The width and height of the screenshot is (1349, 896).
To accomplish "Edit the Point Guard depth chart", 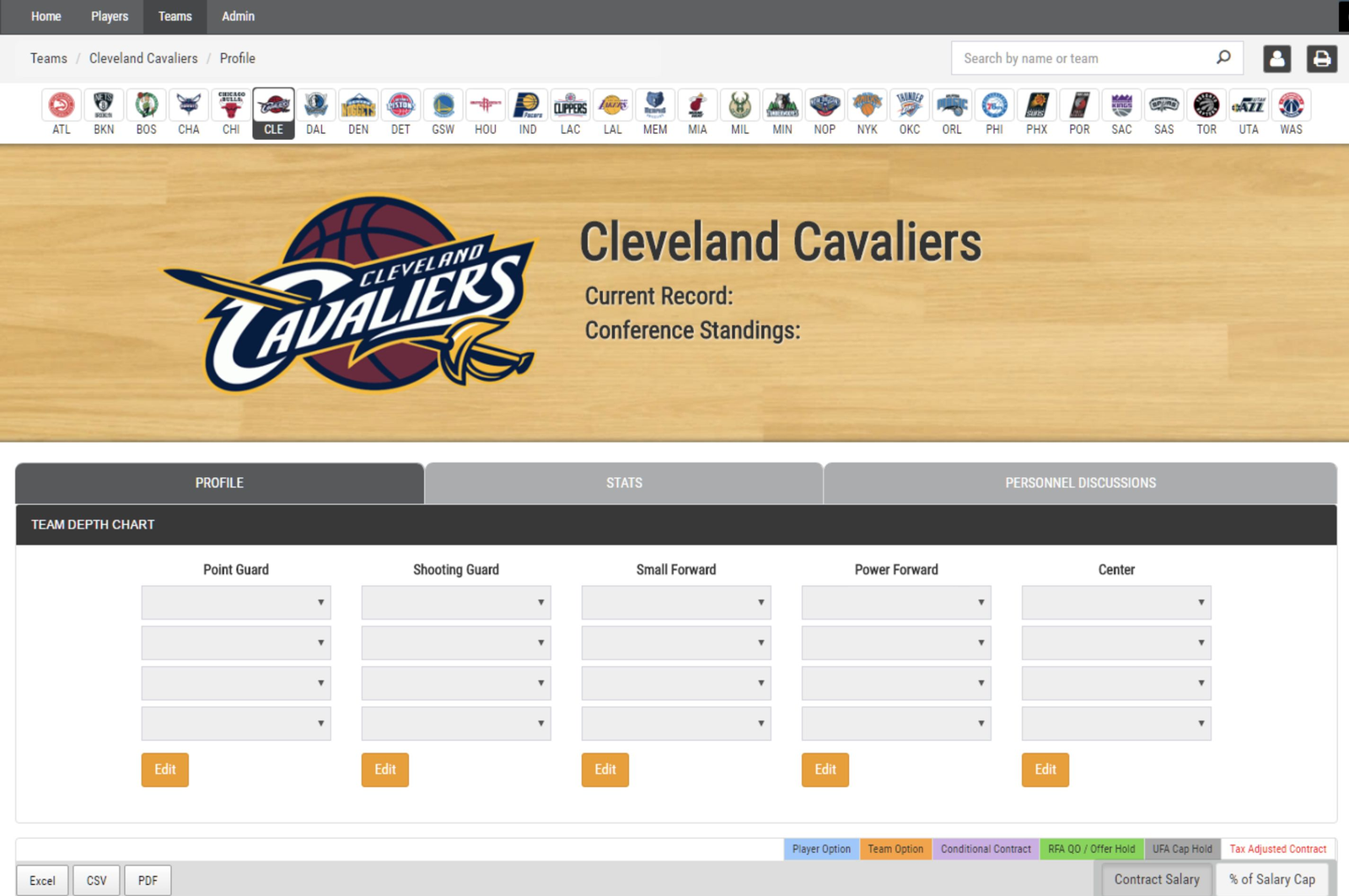I will (165, 770).
